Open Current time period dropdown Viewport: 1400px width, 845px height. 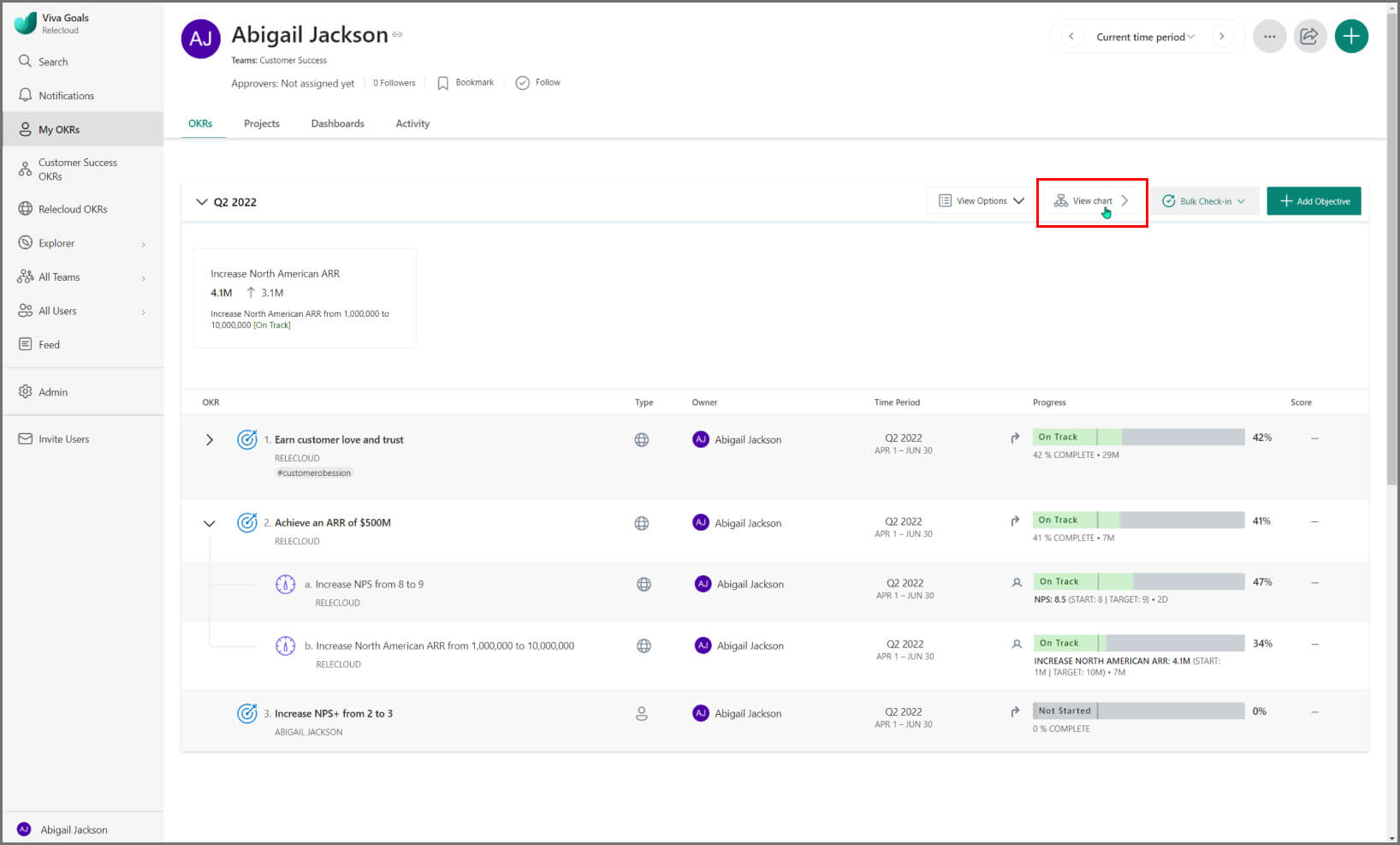tap(1145, 37)
